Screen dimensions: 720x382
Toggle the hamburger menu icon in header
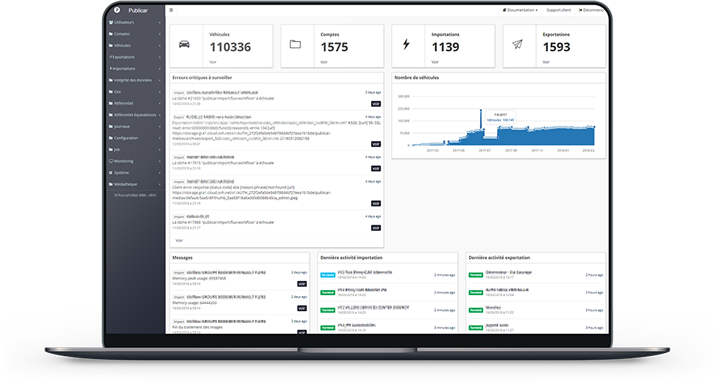(x=171, y=10)
